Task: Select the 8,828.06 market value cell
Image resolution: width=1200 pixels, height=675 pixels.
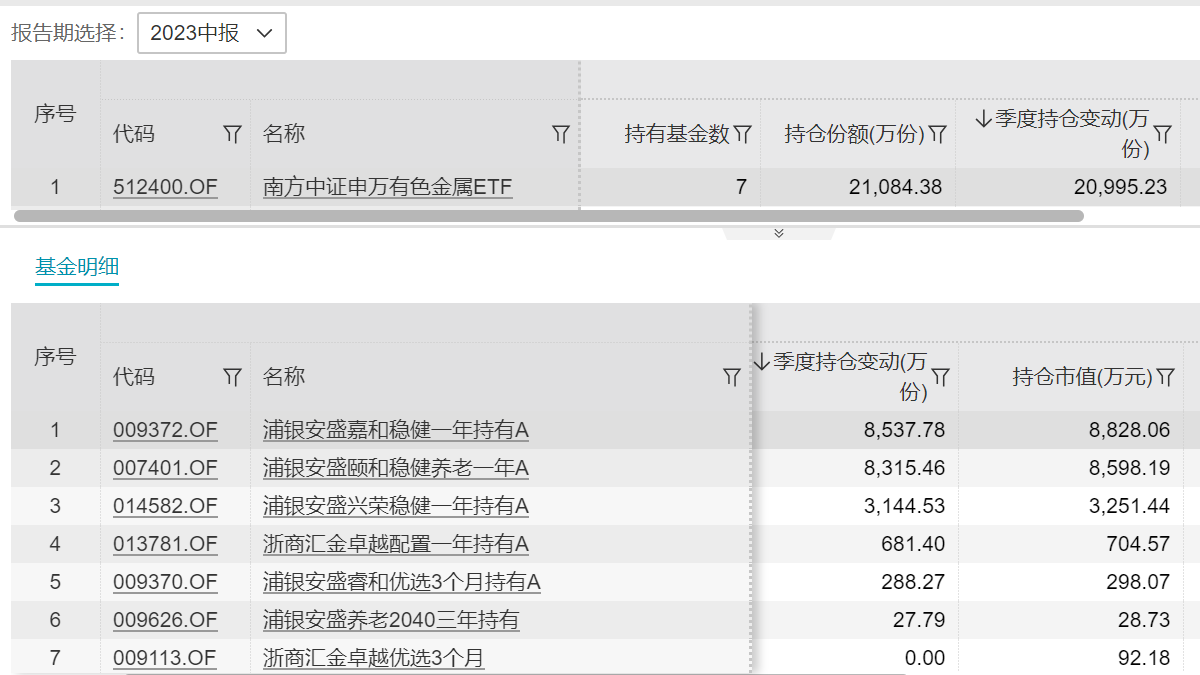Action: point(1071,430)
